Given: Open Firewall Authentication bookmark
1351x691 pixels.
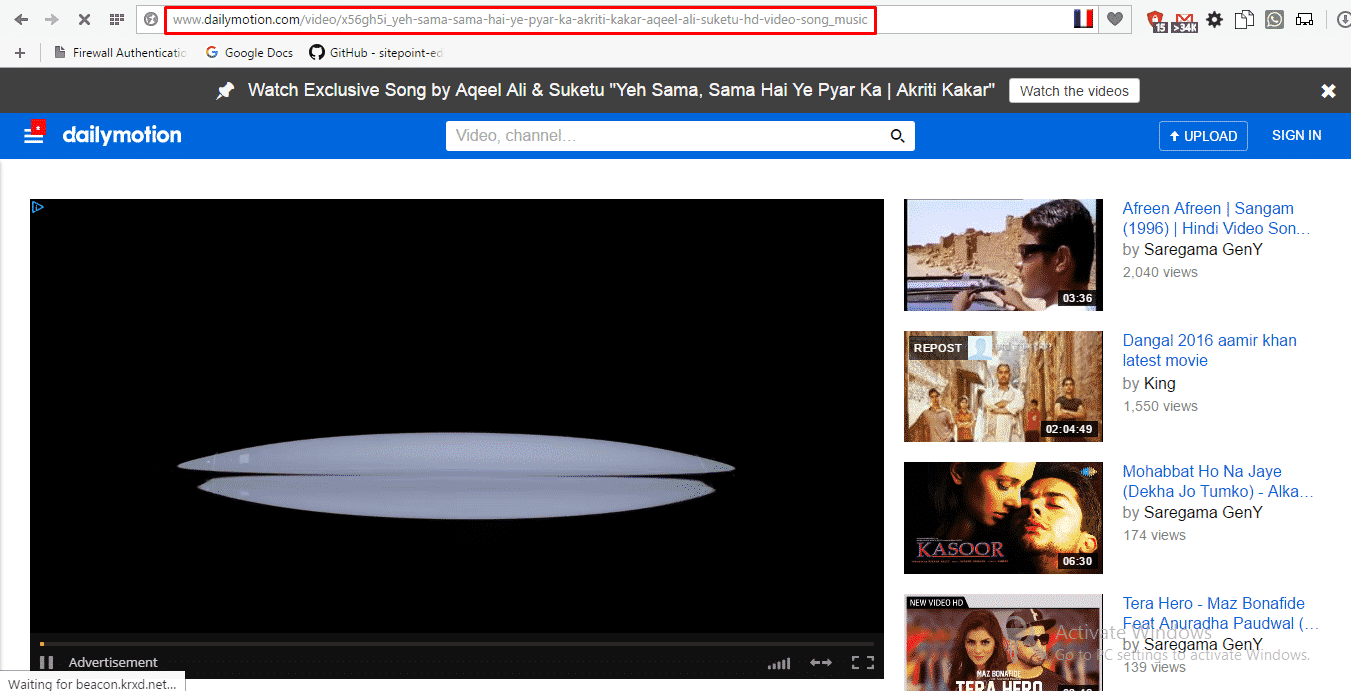Looking at the screenshot, I should [121, 52].
